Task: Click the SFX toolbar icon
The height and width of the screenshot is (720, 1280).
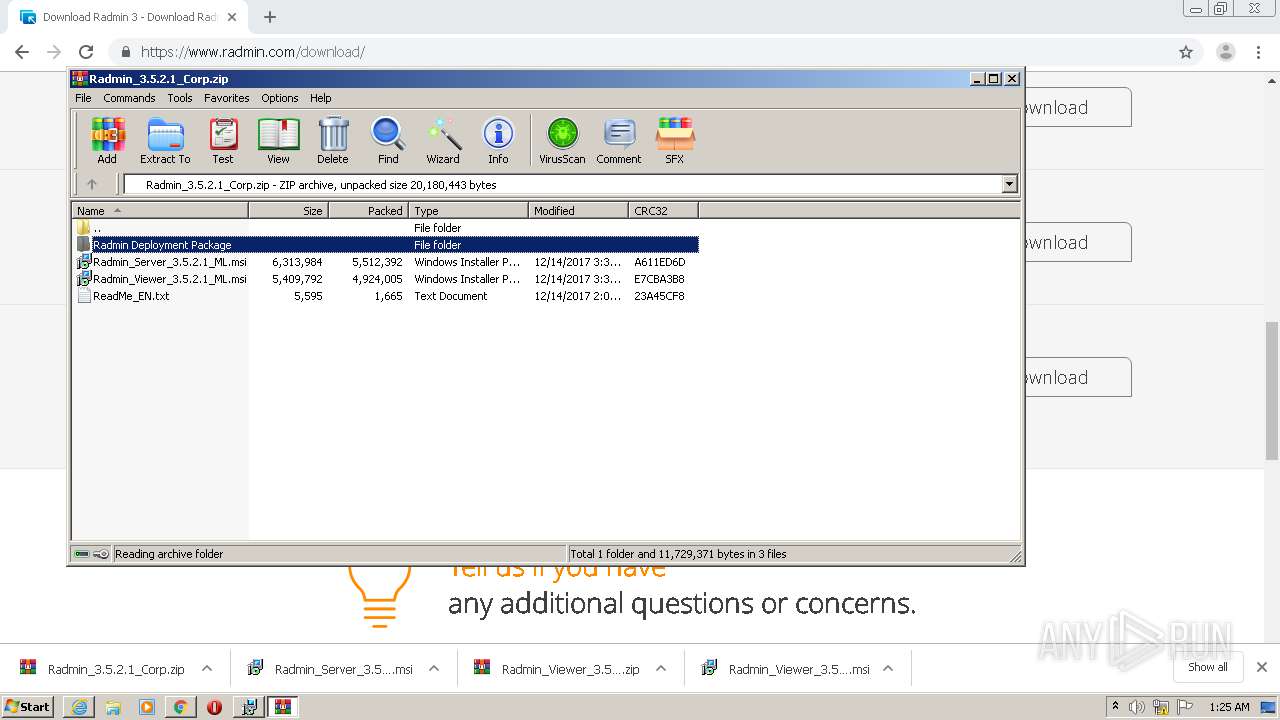Action: 675,140
